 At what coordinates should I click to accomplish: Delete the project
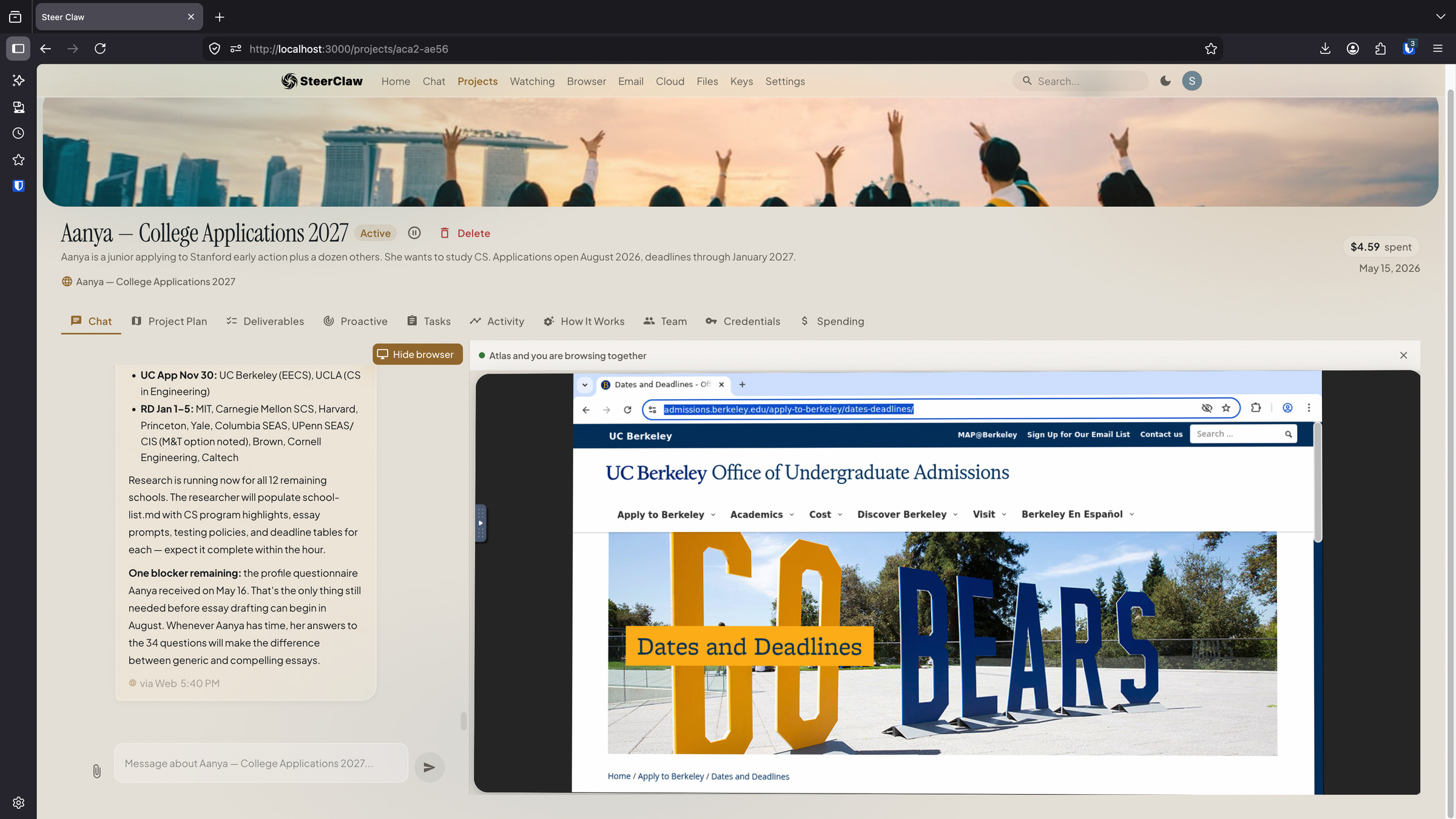(x=465, y=233)
